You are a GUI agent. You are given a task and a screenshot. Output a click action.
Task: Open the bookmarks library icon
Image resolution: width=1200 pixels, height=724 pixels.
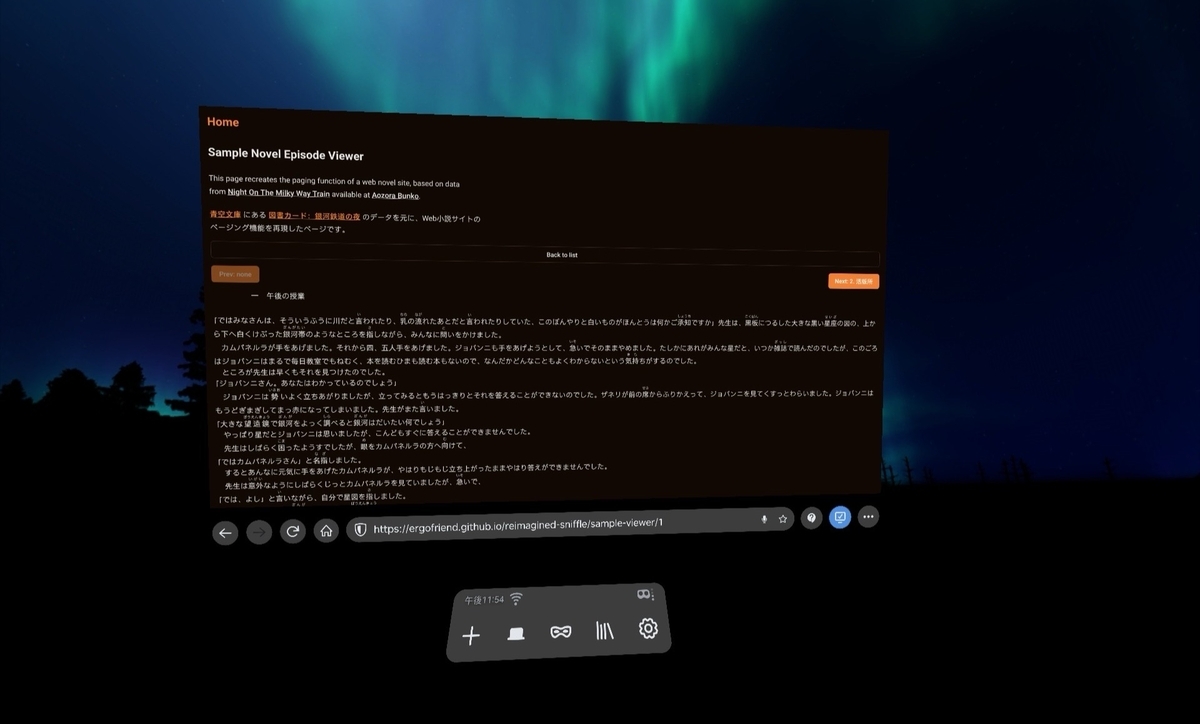pyautogui.click(x=605, y=630)
